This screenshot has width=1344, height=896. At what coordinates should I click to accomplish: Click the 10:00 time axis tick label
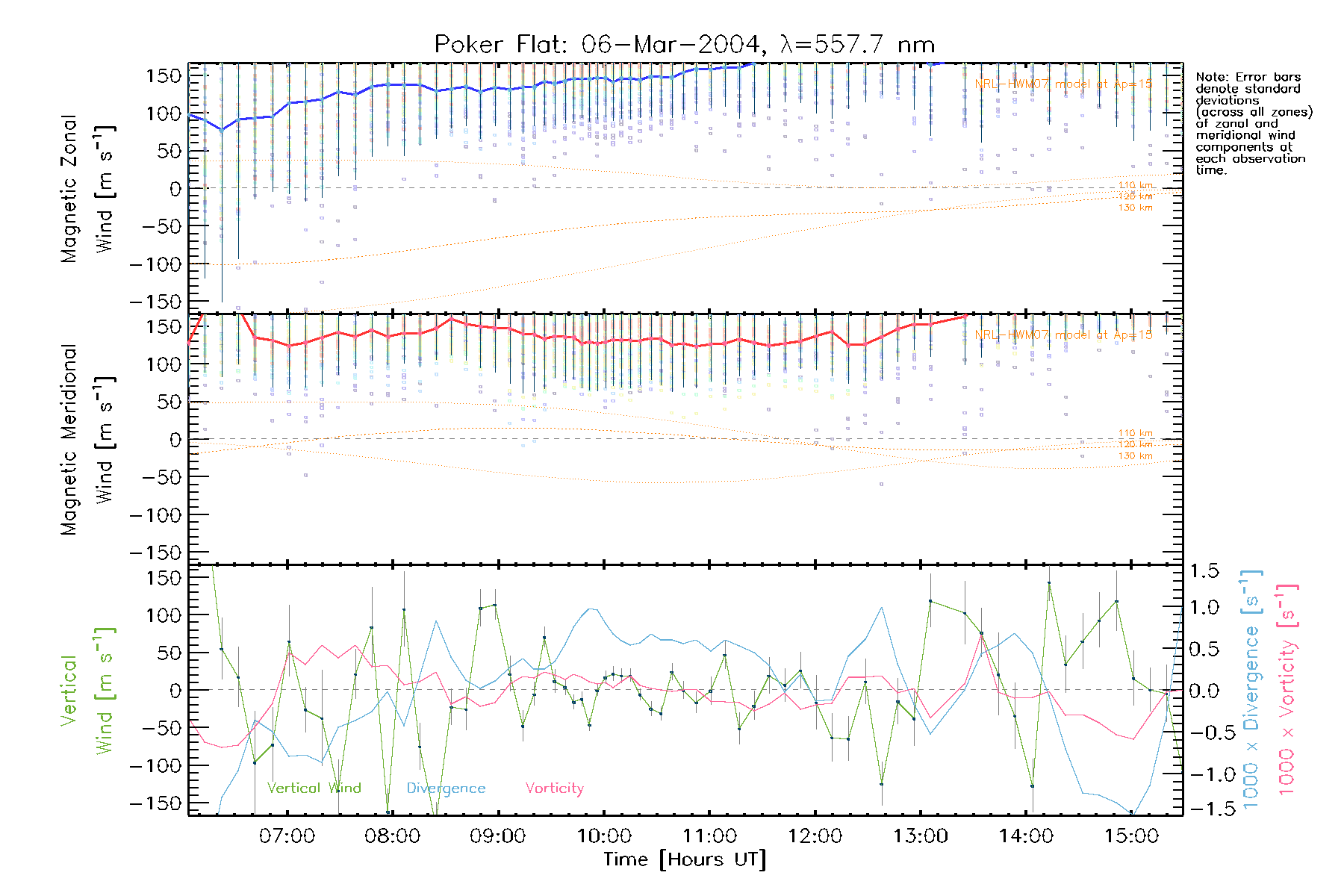pyautogui.click(x=604, y=836)
